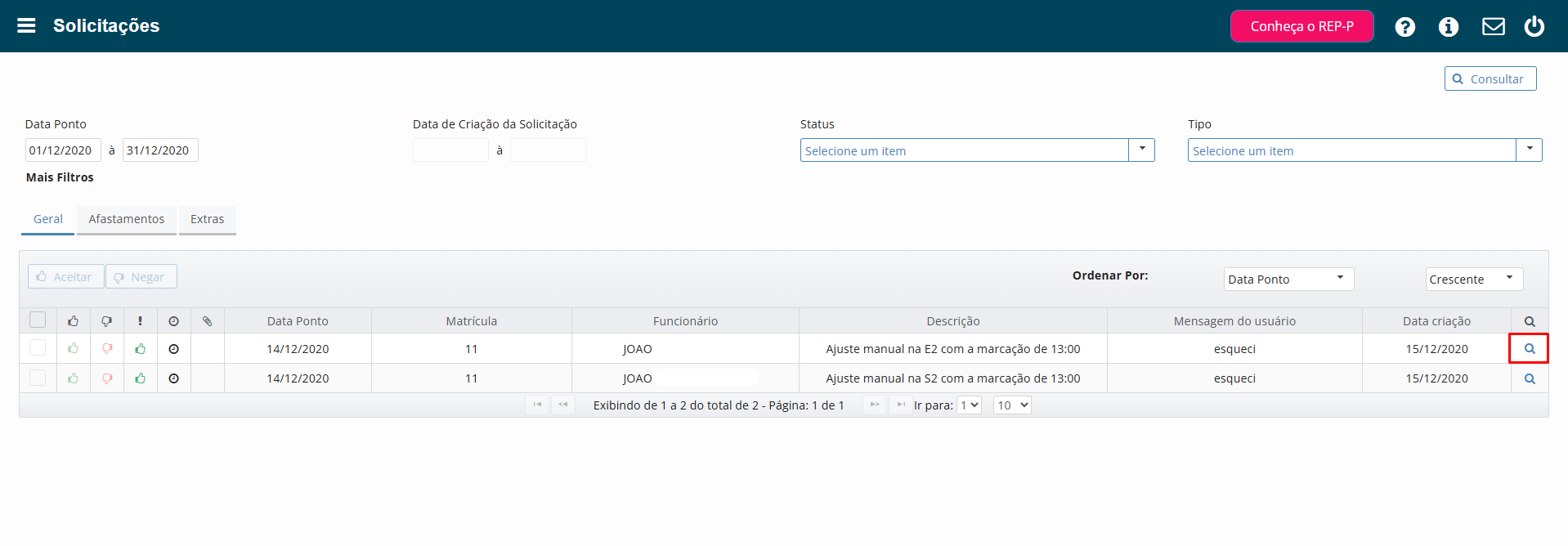Focus the first Data de Criação date field
Image resolution: width=1568 pixels, height=546 pixels.
coord(450,150)
